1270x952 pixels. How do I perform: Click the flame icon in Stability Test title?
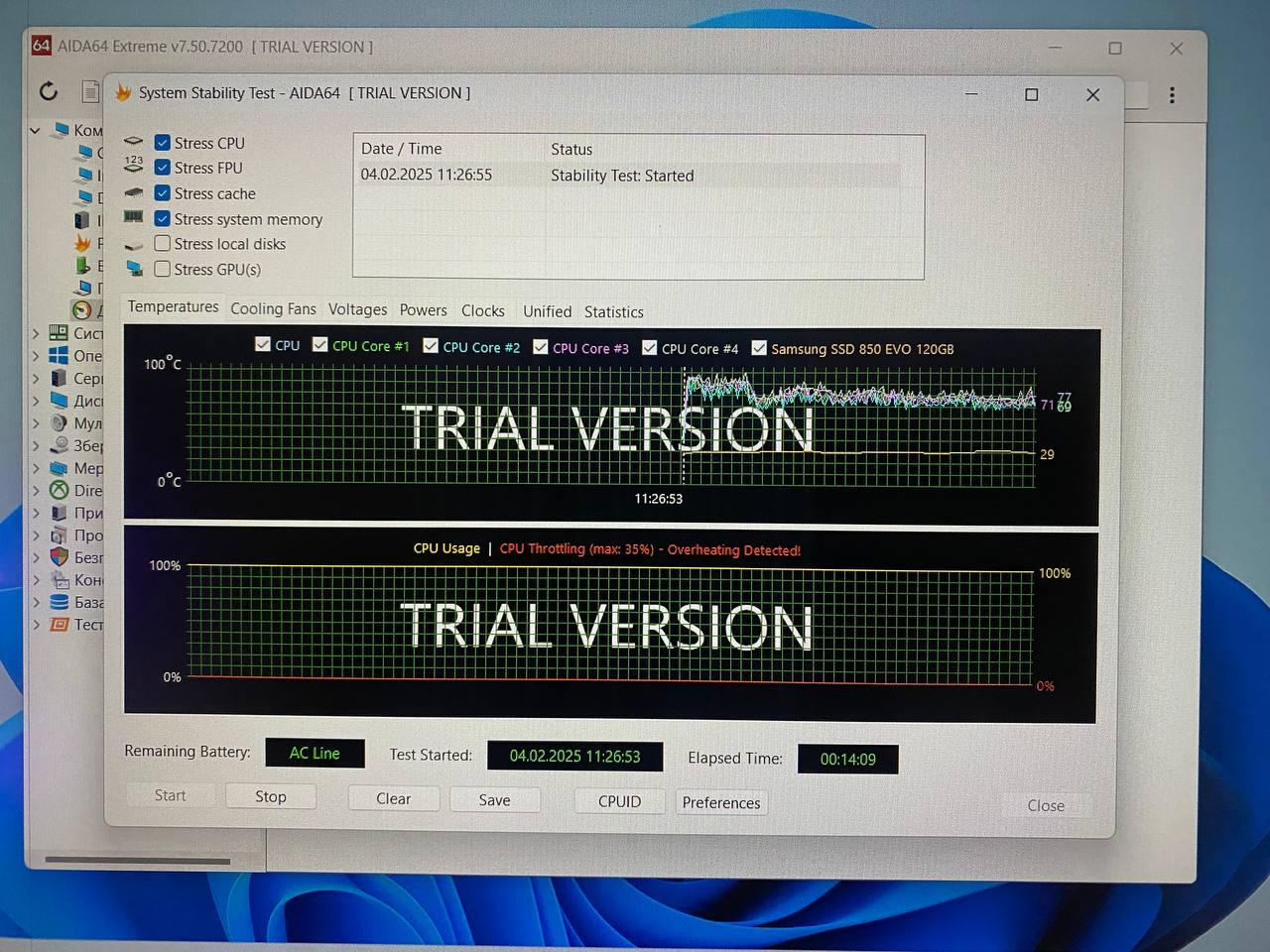click(123, 92)
